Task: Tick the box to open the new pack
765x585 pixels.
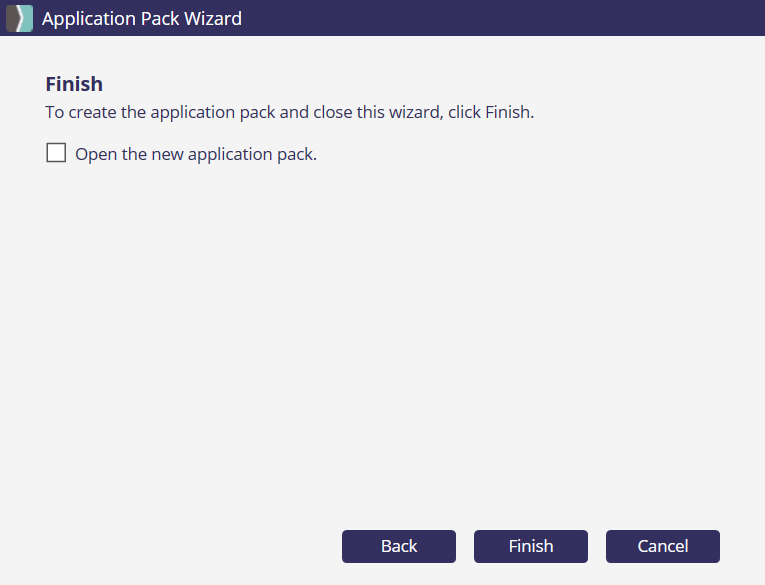Action: (x=56, y=153)
